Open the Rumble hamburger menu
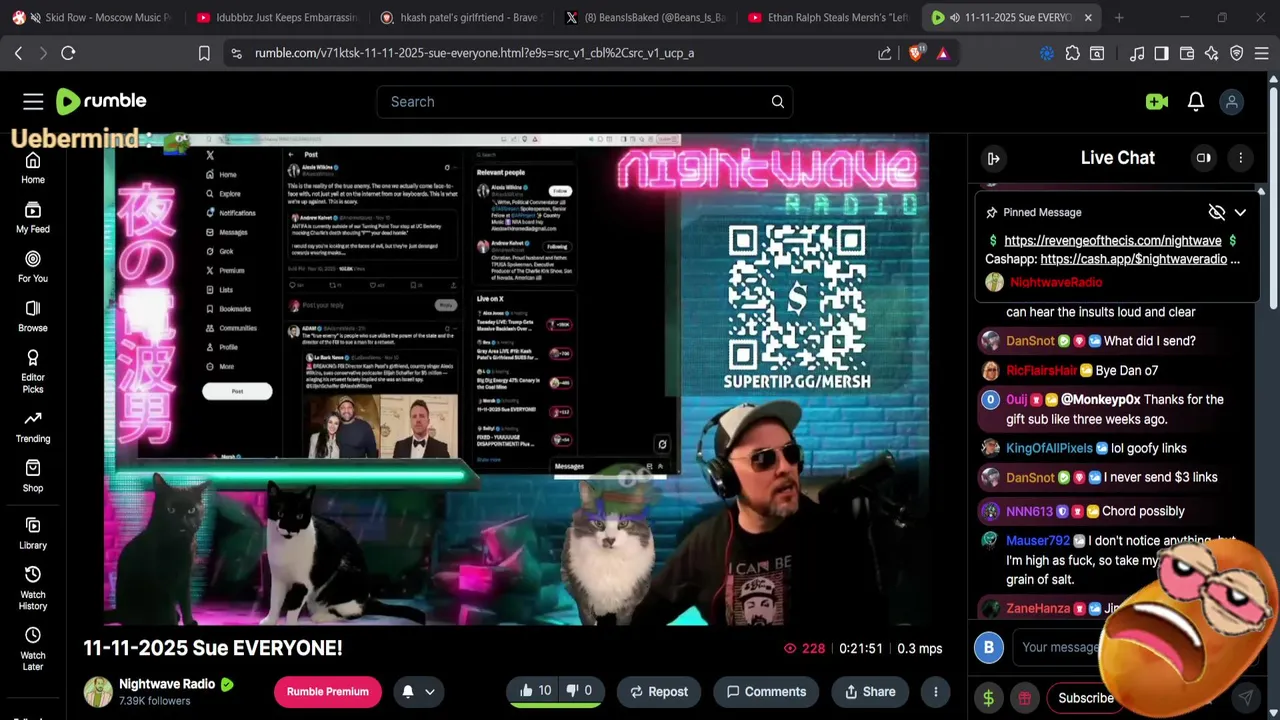The height and width of the screenshot is (720, 1280). 33,101
